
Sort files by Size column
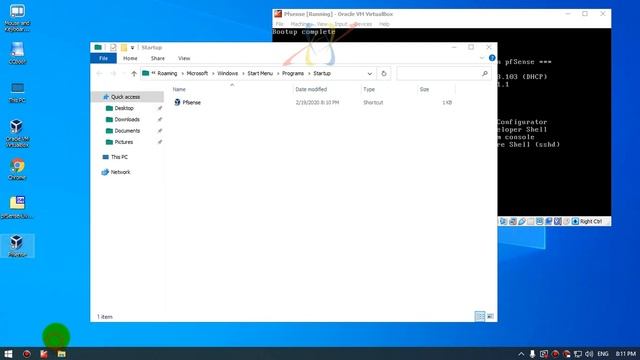(424, 89)
